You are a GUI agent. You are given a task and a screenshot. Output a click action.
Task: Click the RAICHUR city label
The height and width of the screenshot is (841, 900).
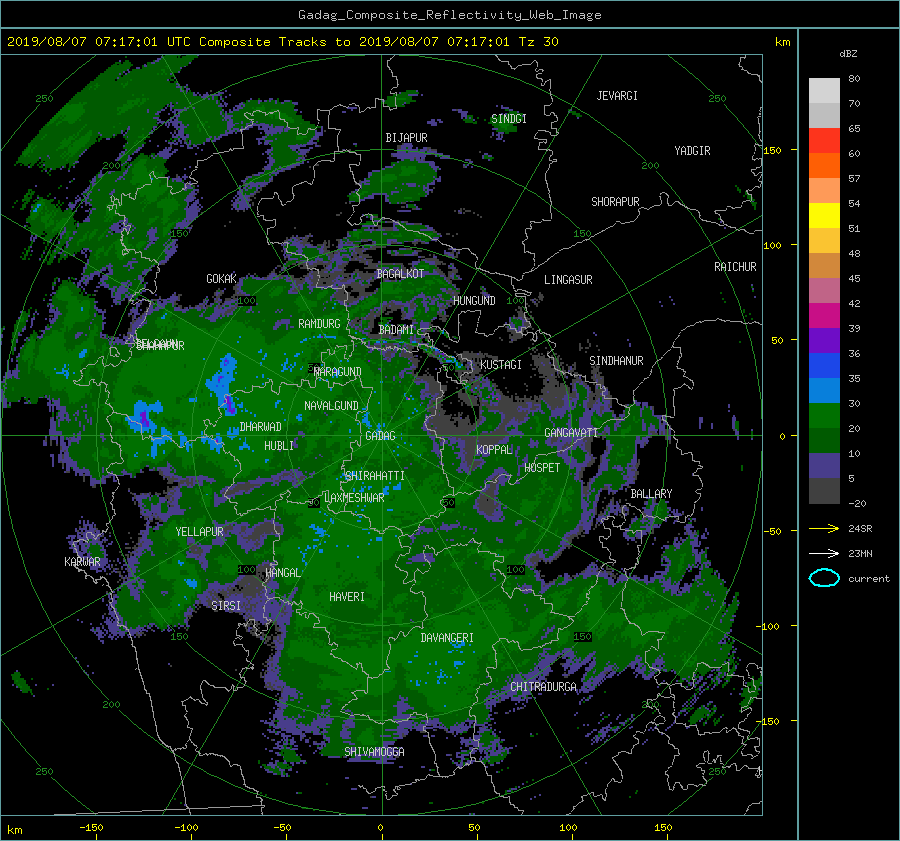coord(735,267)
